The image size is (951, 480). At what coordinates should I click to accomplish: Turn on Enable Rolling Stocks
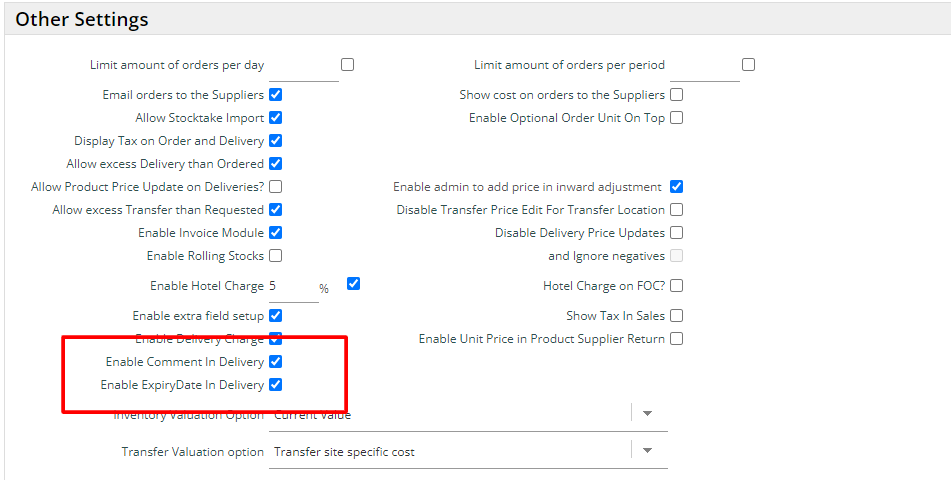[275, 256]
